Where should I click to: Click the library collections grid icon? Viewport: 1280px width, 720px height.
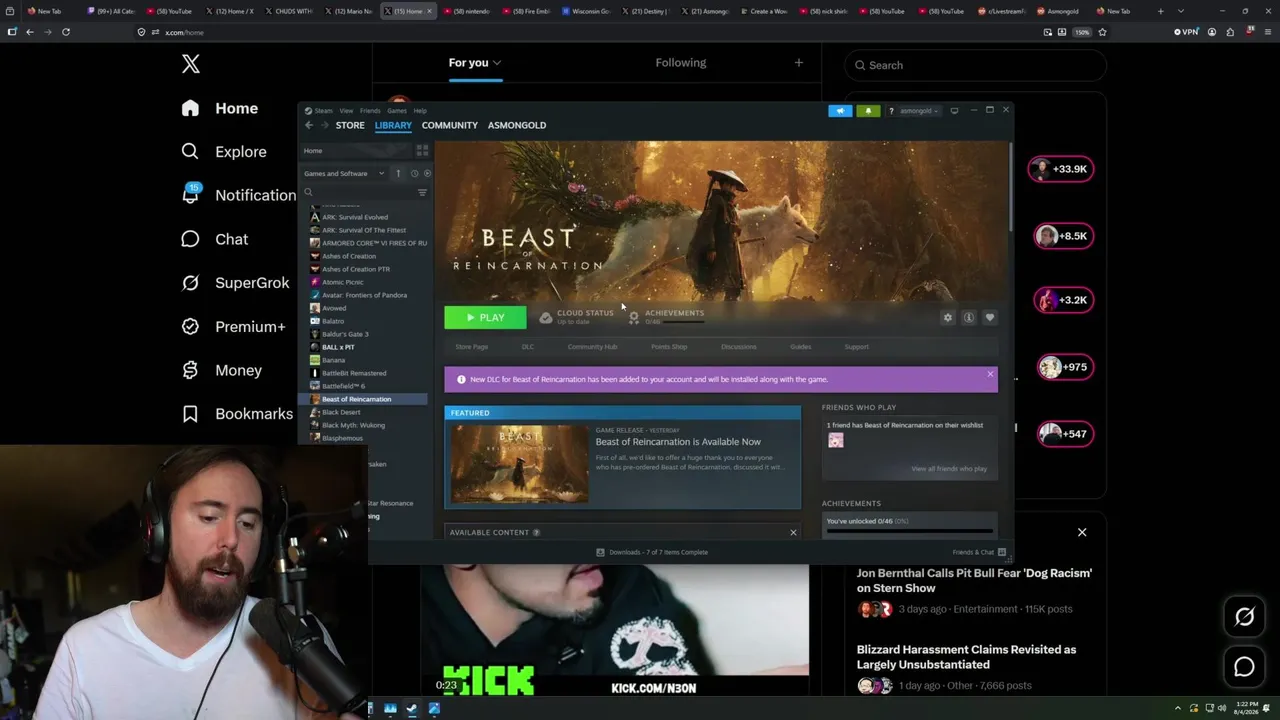pos(422,150)
